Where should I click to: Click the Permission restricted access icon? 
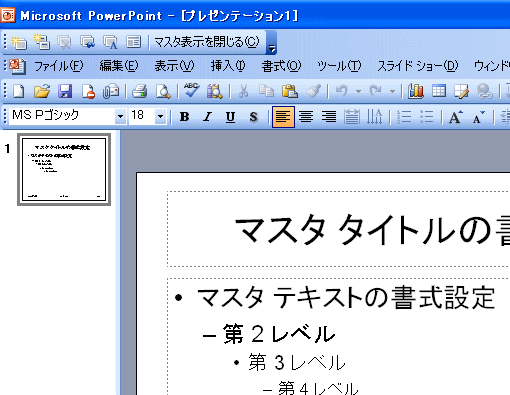88,91
